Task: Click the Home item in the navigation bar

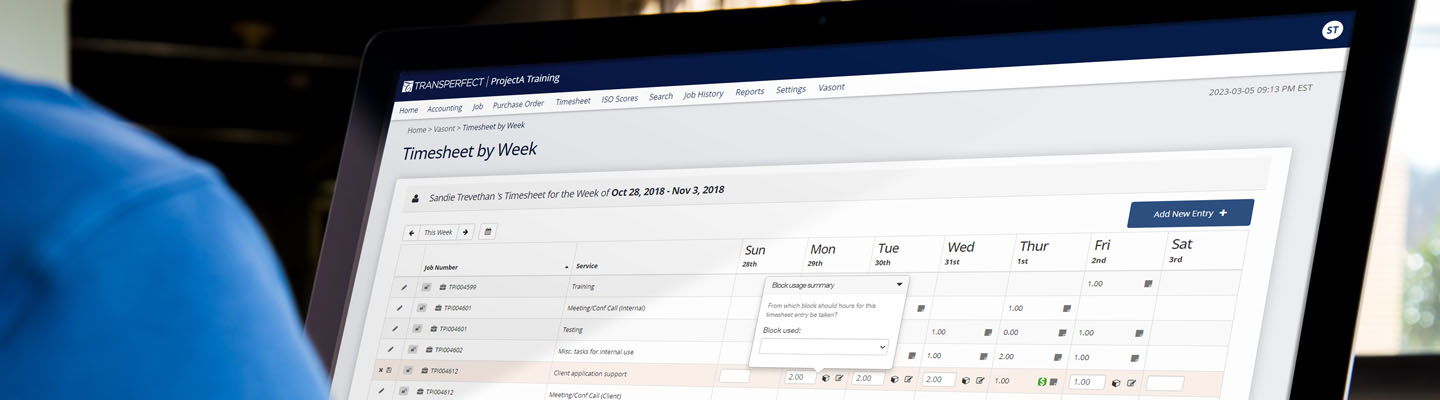Action: click(x=408, y=110)
